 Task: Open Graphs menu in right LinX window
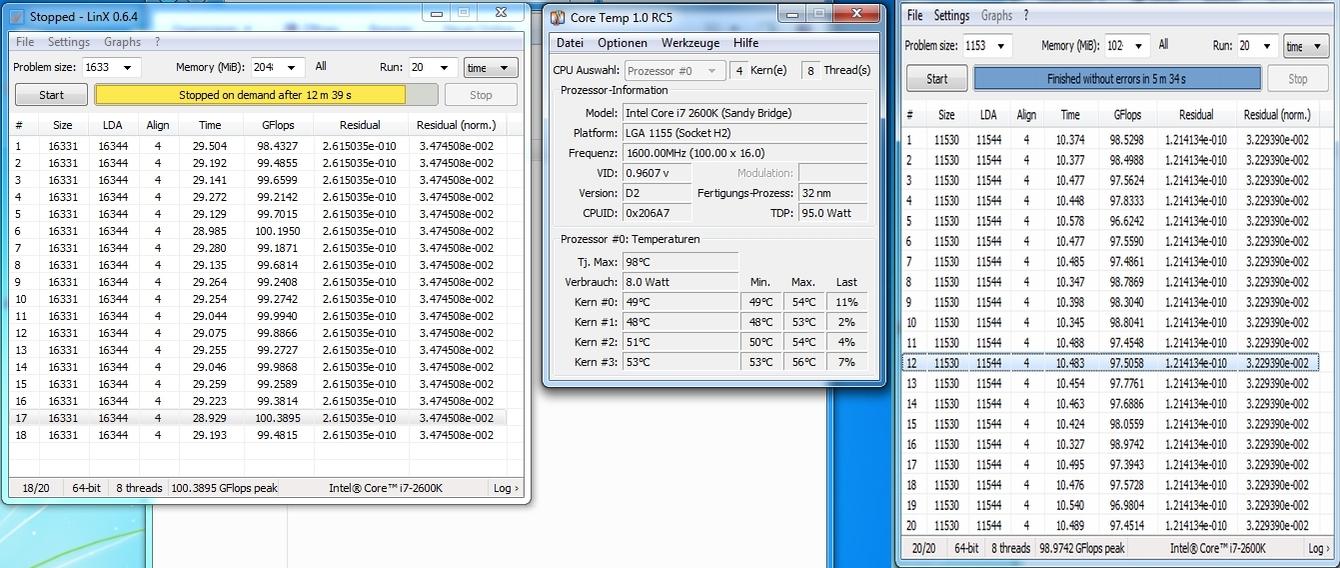pyautogui.click(x=997, y=16)
